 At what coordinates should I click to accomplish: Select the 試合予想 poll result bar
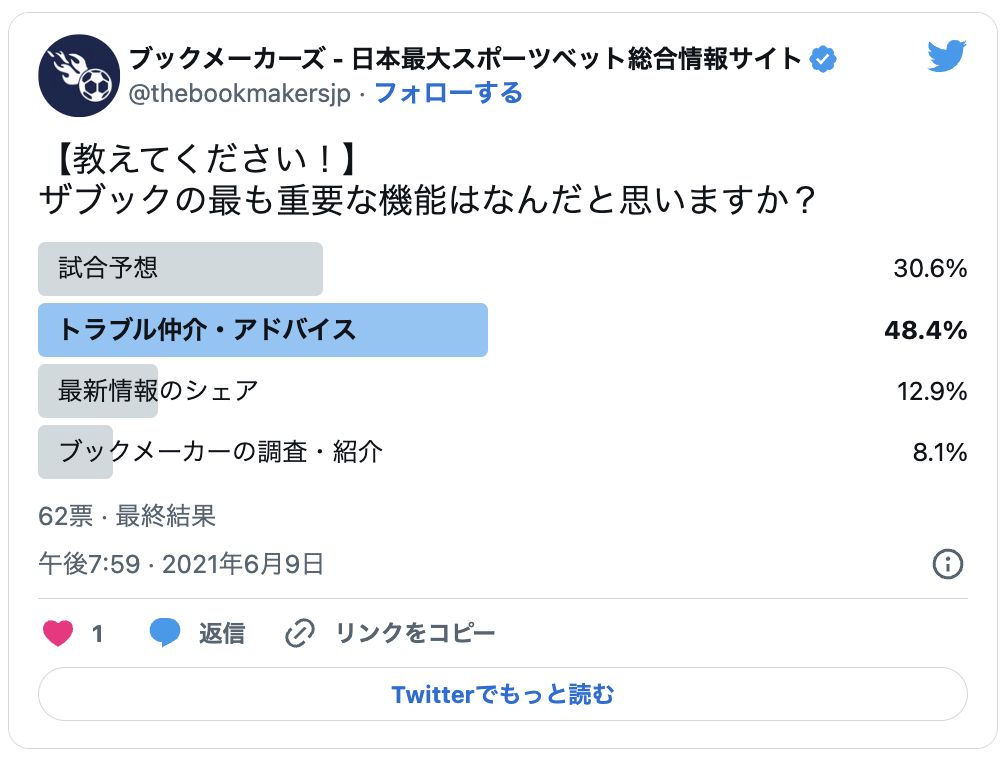pos(180,269)
